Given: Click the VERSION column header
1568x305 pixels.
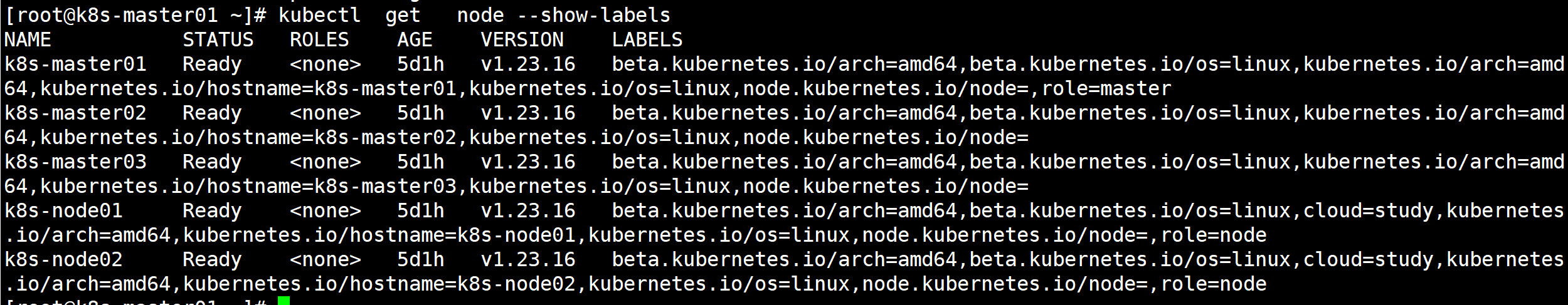Looking at the screenshot, I should point(522,40).
